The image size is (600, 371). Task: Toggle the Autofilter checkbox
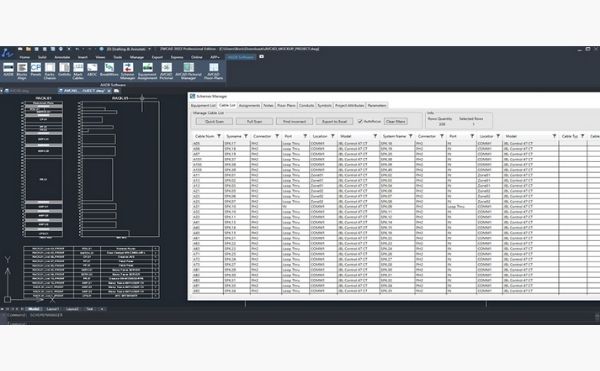tap(360, 121)
